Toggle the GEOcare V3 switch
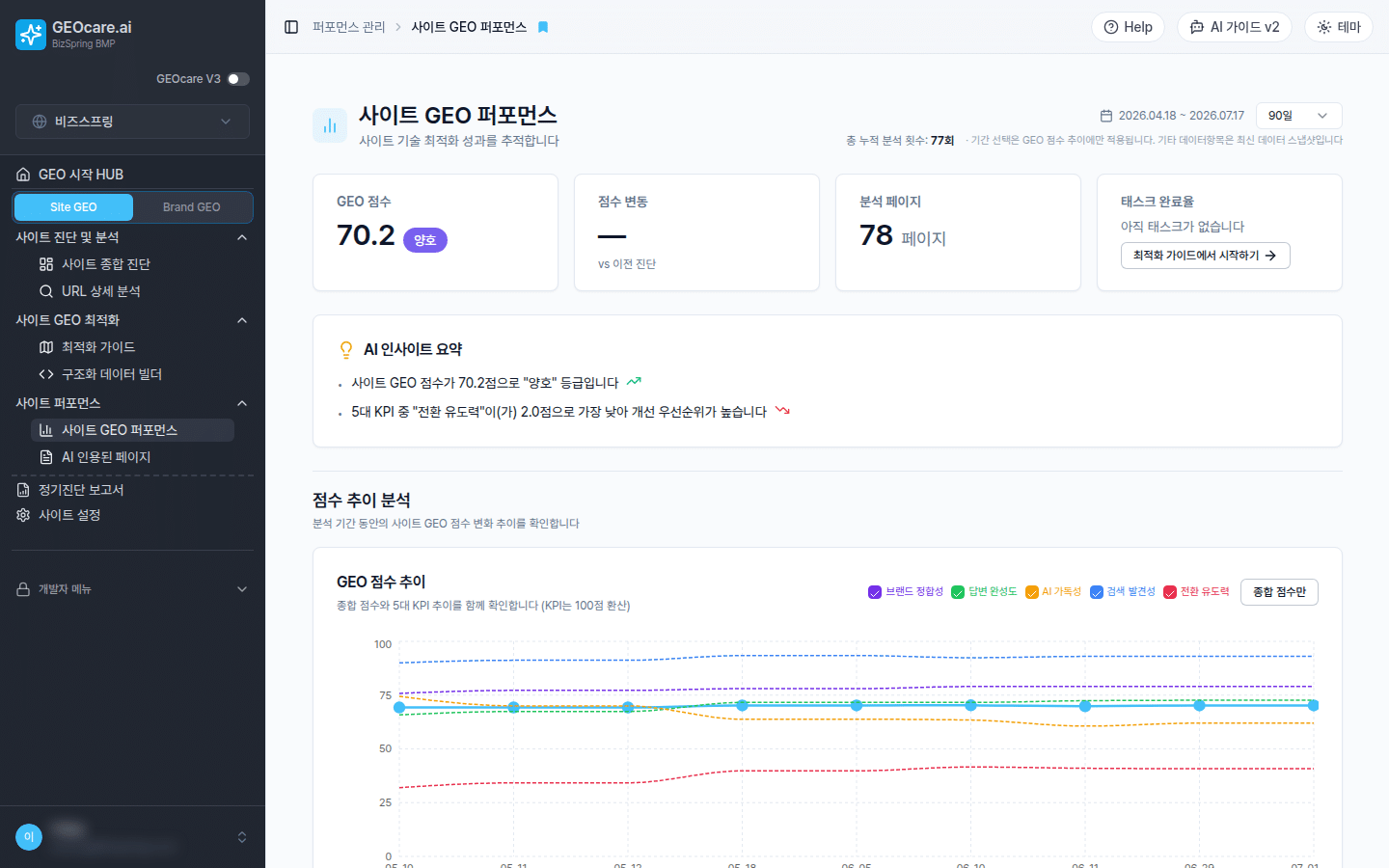 point(238,79)
